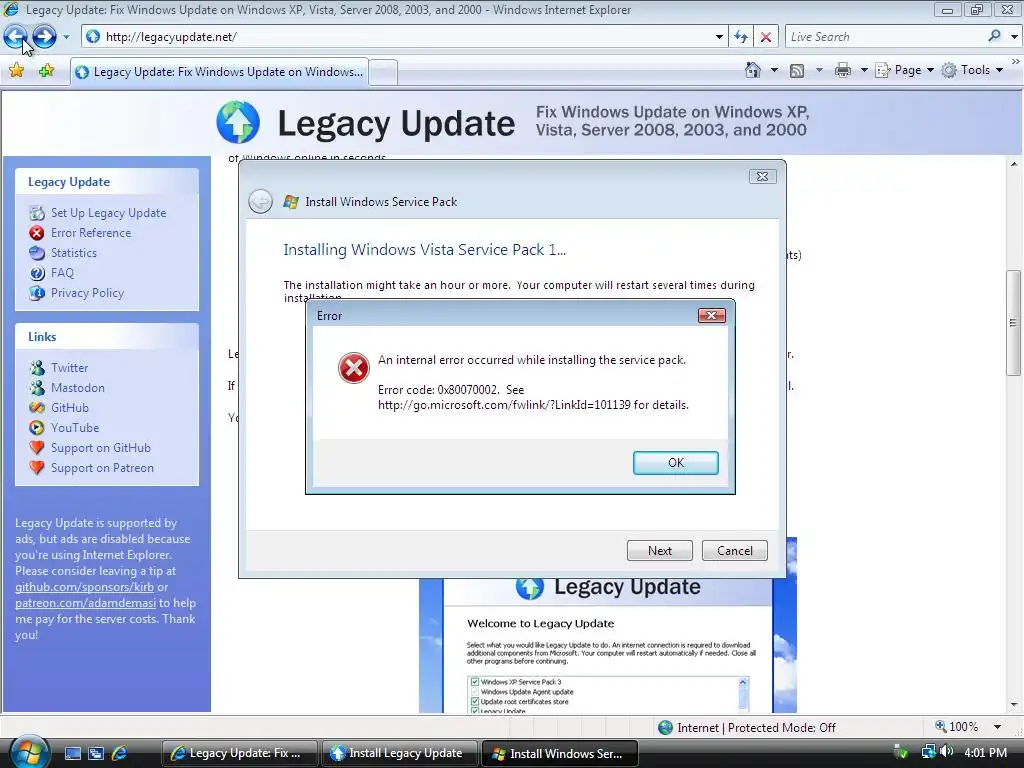Screen dimensions: 1024x768
Task: Open the Windows Start orb
Action: [29, 752]
